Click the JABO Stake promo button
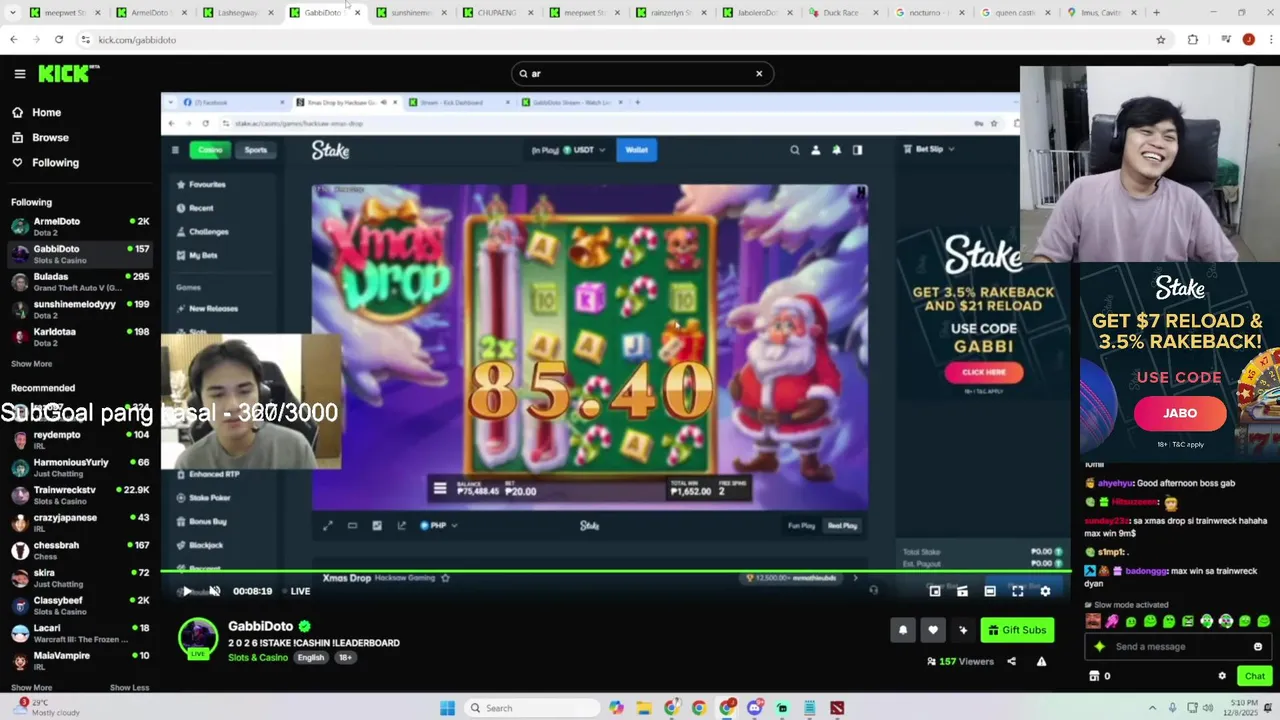Screen dimensions: 1280x720 (x=1179, y=413)
